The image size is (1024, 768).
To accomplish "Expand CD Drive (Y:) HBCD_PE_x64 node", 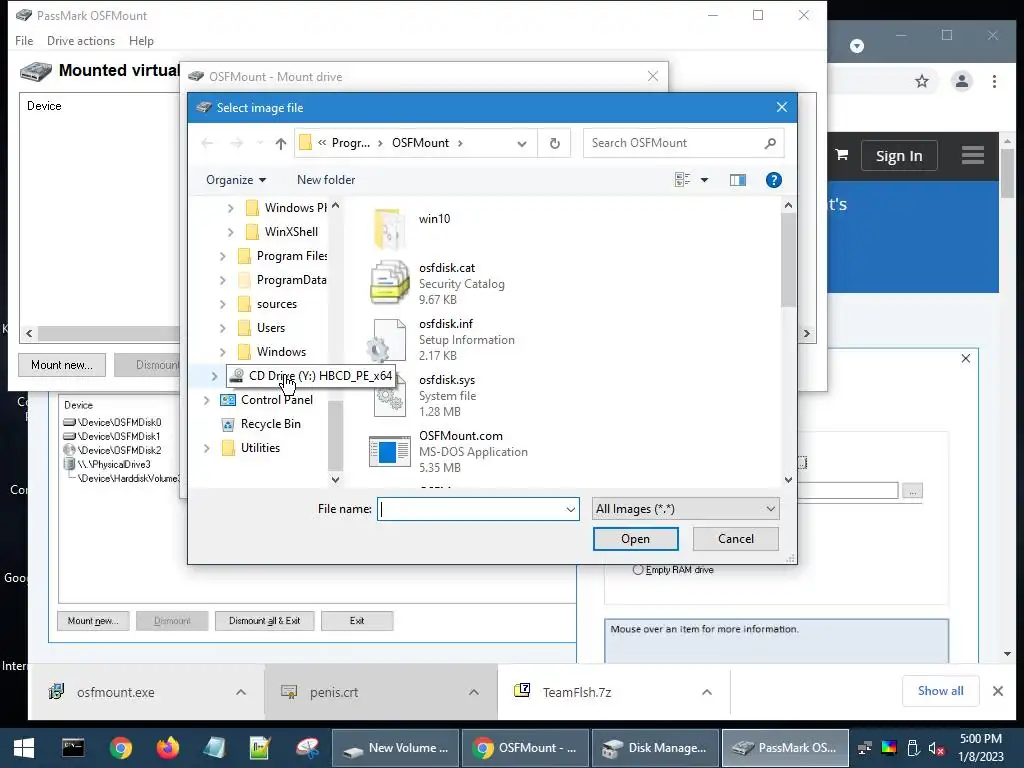I will point(214,376).
